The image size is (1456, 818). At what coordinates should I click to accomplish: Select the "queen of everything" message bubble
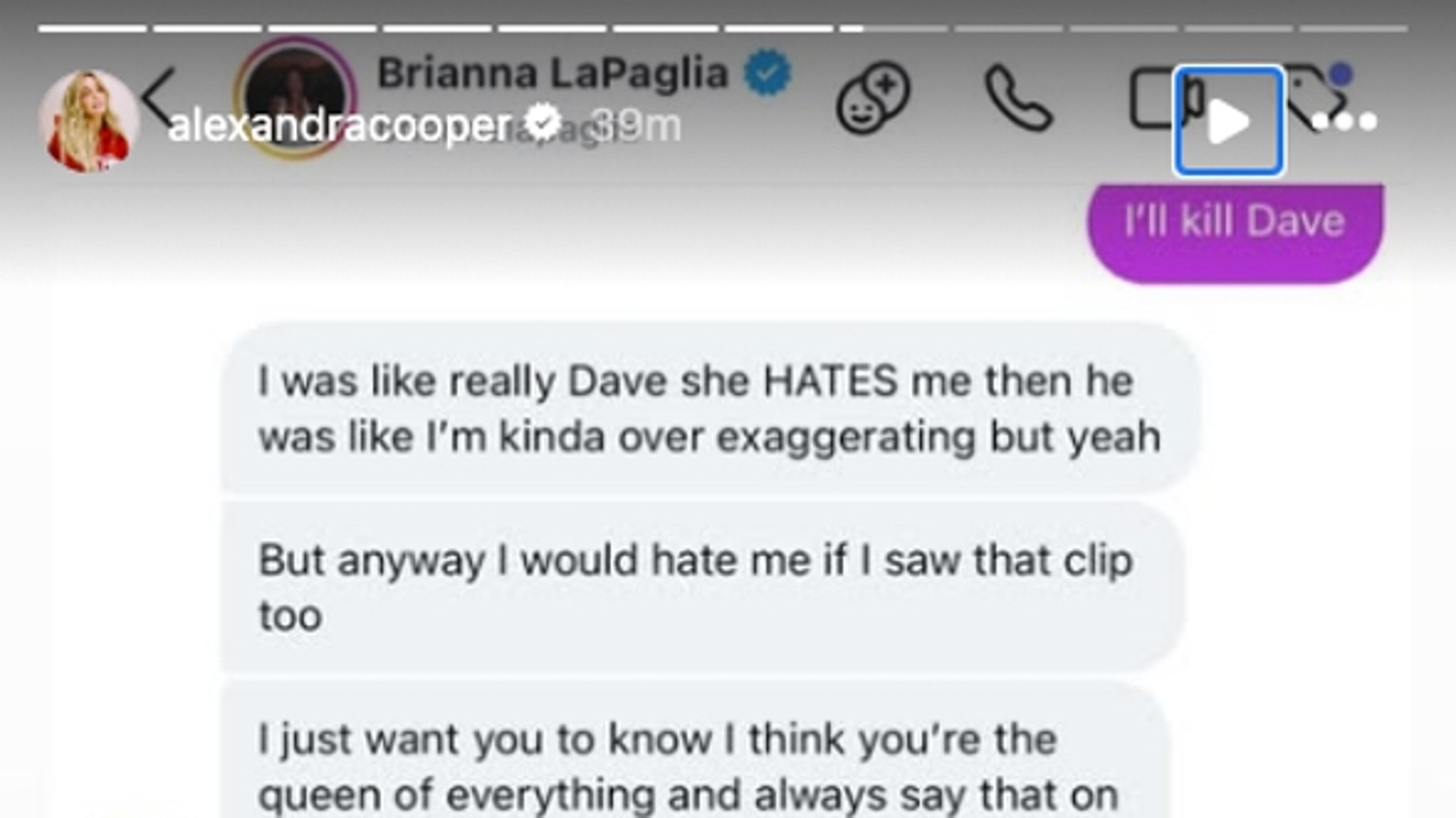click(x=695, y=750)
